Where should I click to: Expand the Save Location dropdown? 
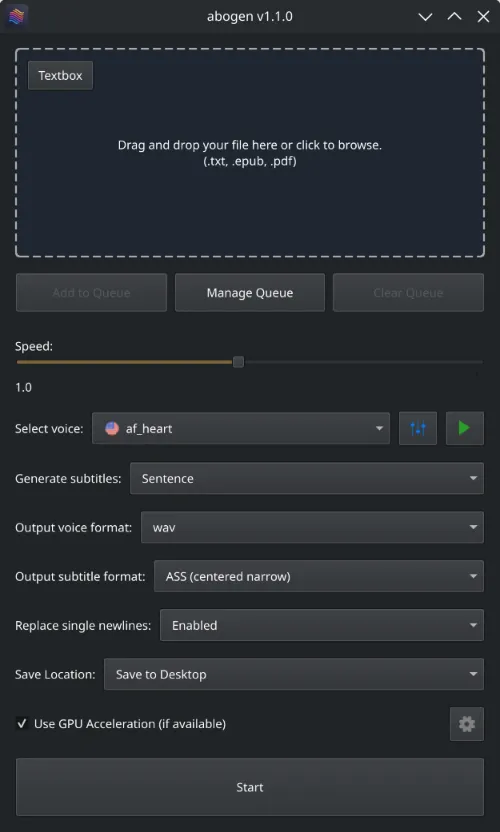pos(294,674)
